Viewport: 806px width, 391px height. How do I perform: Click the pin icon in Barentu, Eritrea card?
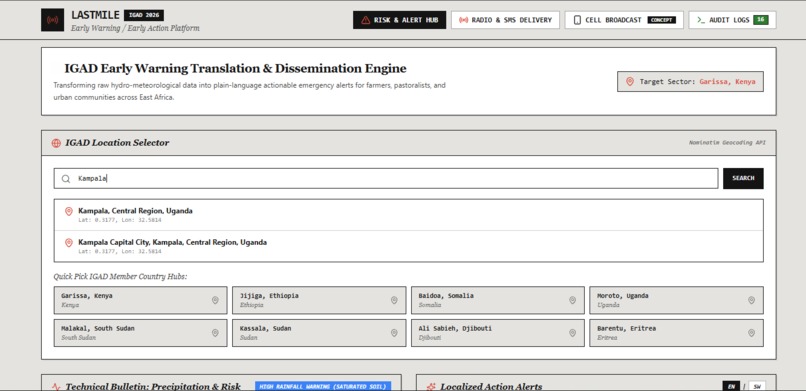[751, 333]
